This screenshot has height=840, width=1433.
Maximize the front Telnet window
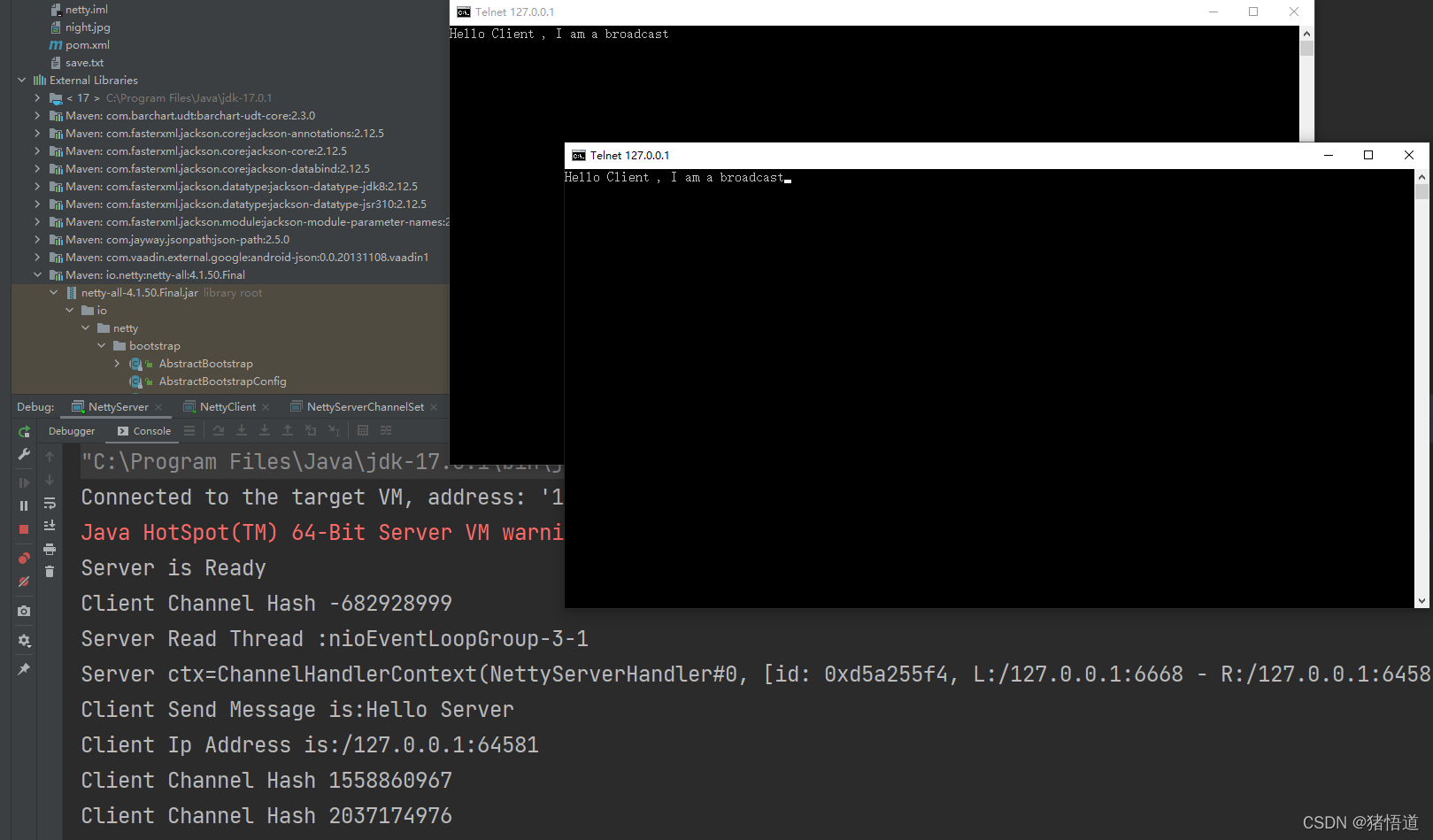coord(1368,156)
